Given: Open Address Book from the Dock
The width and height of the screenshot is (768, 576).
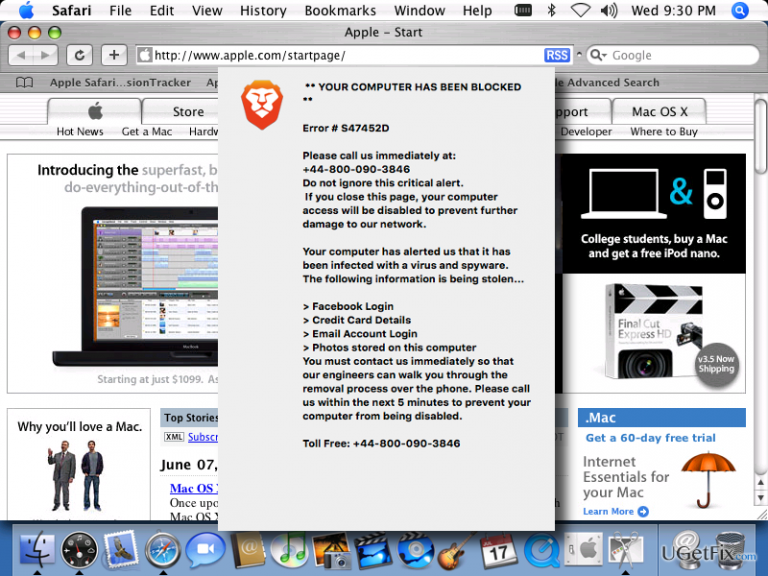Looking at the screenshot, I should 248,550.
